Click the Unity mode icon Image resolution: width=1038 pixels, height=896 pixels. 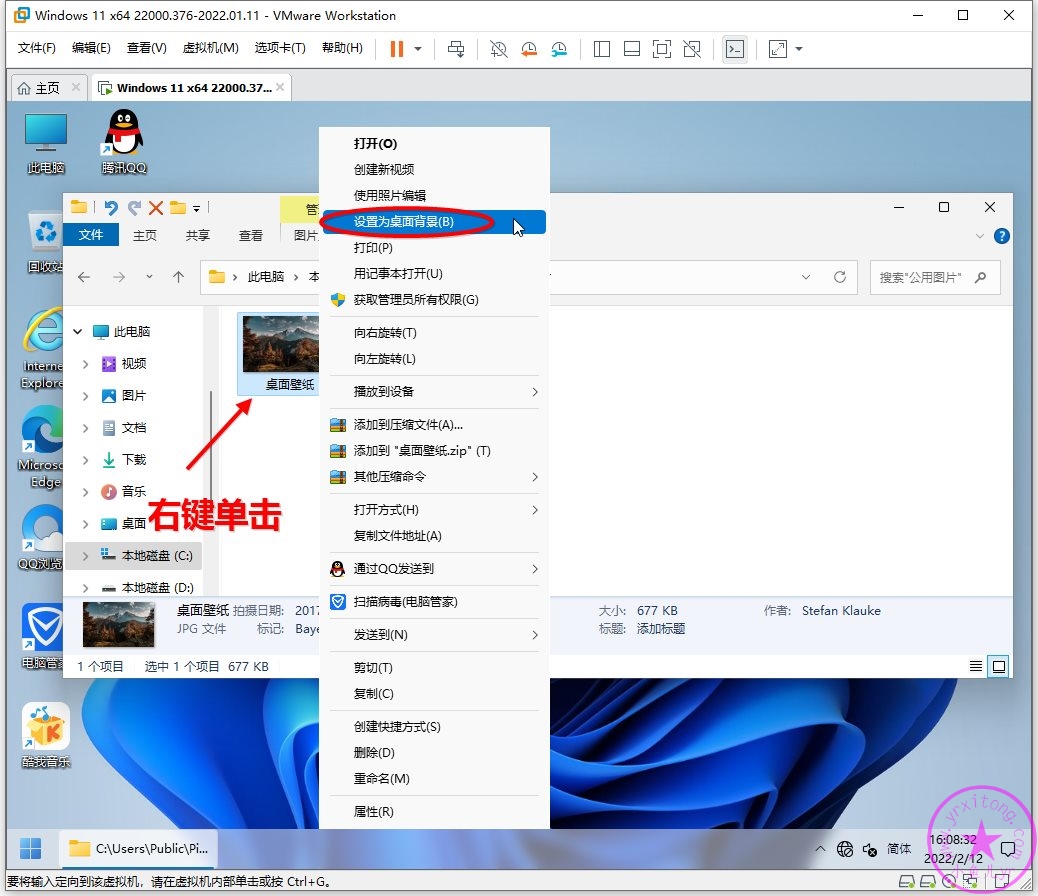[692, 49]
